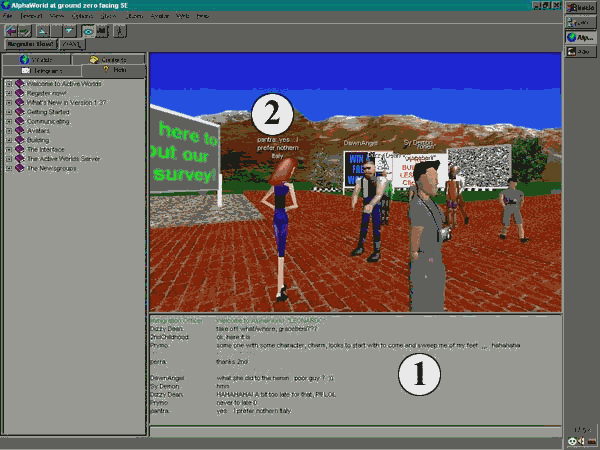Expand the Getting Started help topic
600x450 pixels.
point(9,111)
